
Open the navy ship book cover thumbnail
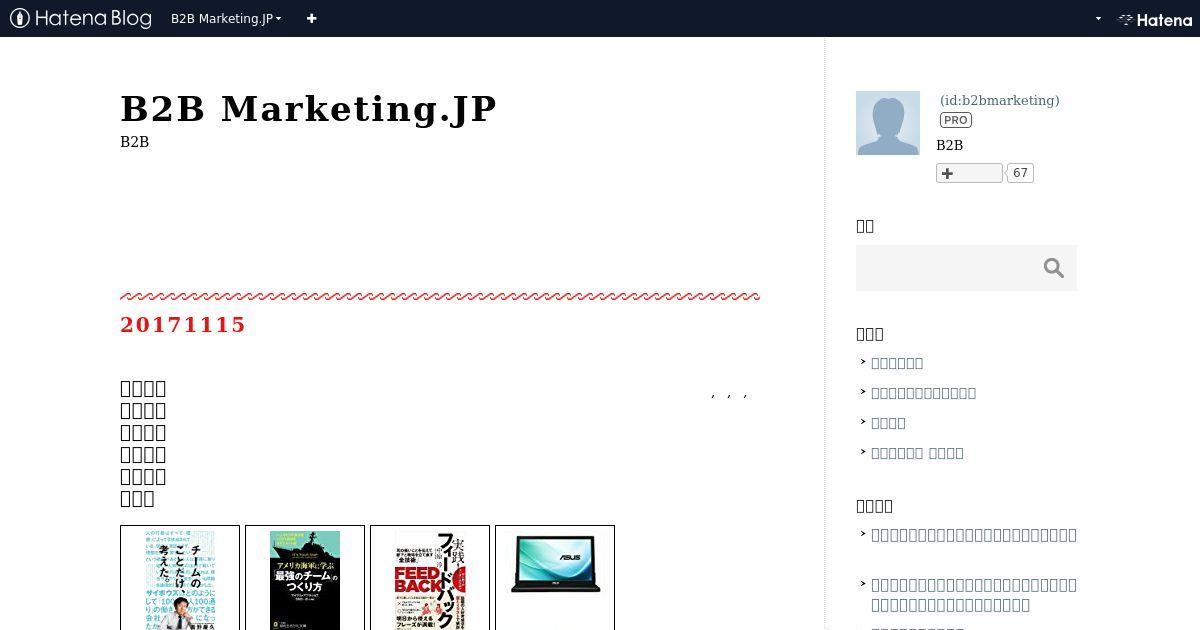click(x=305, y=578)
